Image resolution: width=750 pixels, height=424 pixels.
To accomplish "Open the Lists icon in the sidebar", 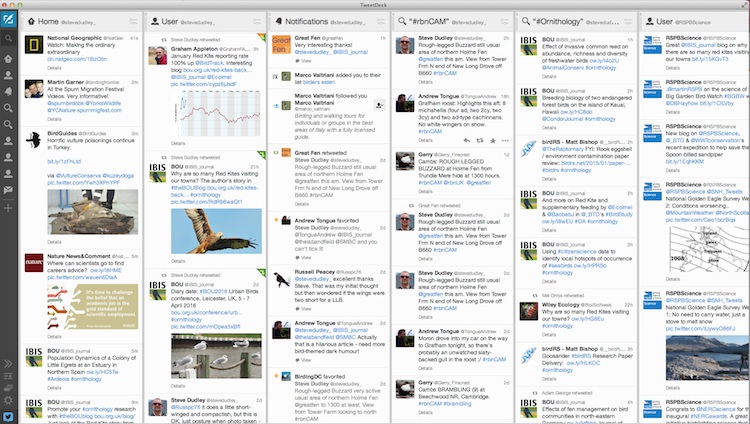I will 8,376.
